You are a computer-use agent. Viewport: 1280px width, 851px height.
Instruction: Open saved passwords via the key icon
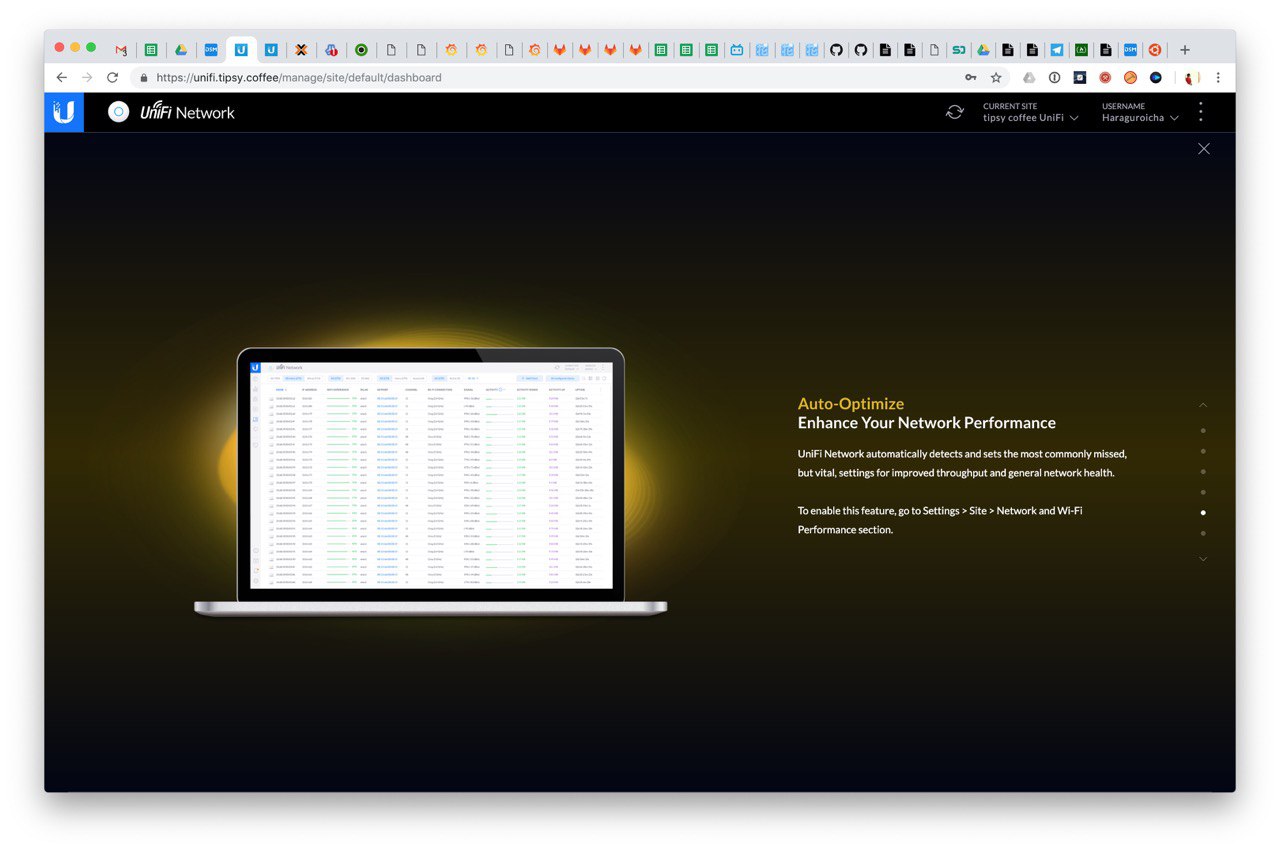[970, 77]
